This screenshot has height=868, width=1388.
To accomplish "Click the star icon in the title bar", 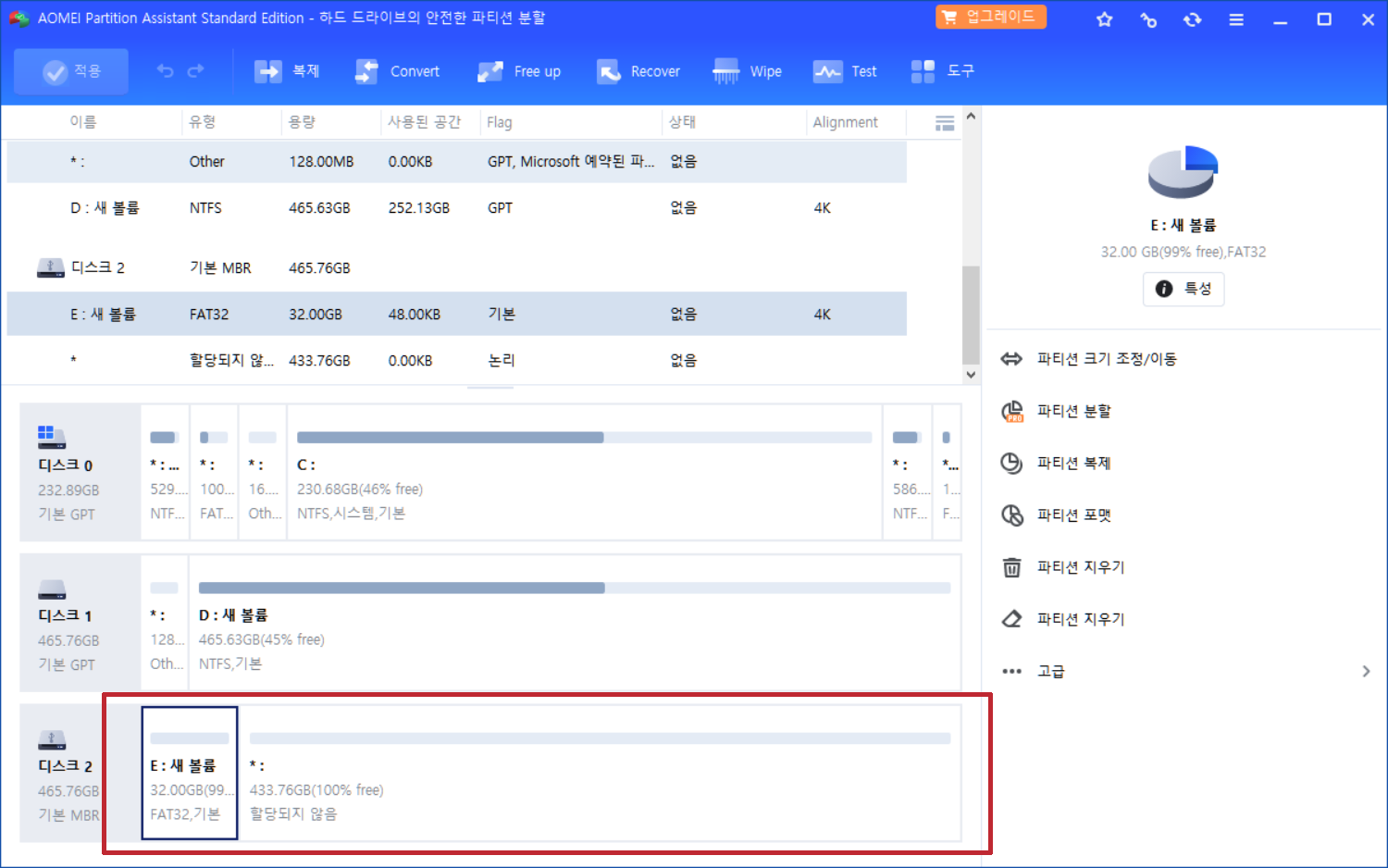I will click(x=1104, y=19).
